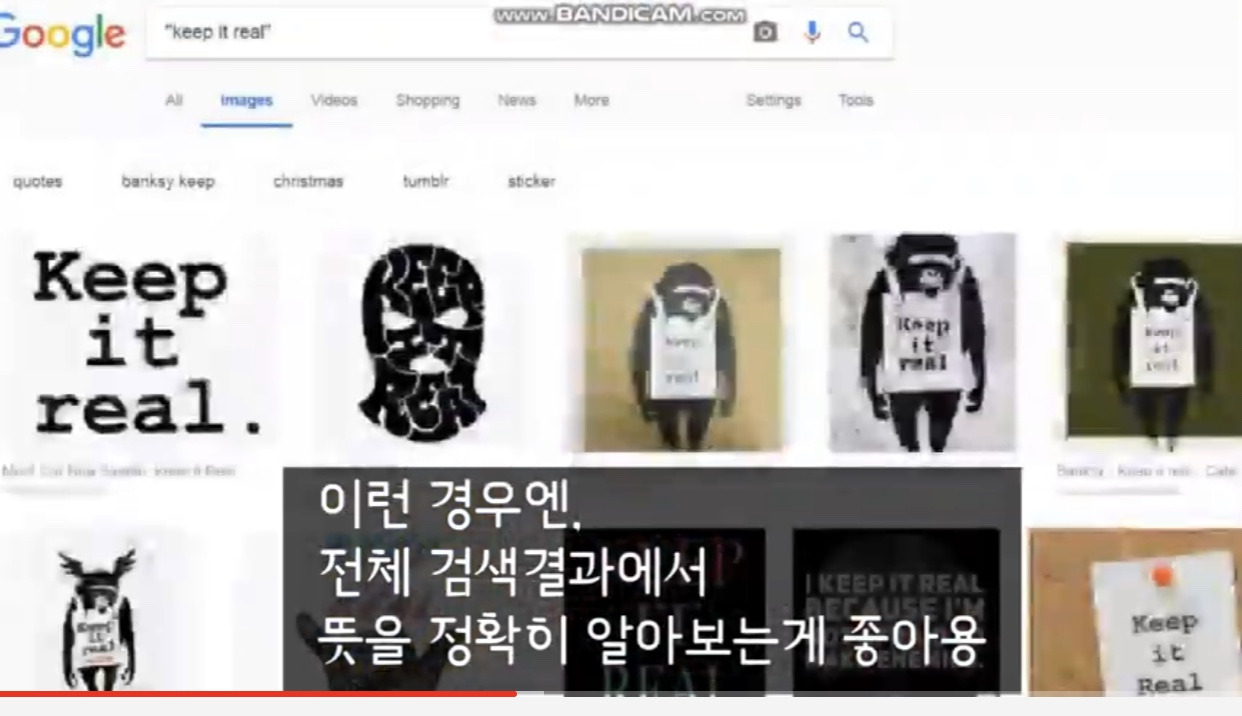Choose the tumblr suggestion chip
This screenshot has width=1242, height=716.
426,181
